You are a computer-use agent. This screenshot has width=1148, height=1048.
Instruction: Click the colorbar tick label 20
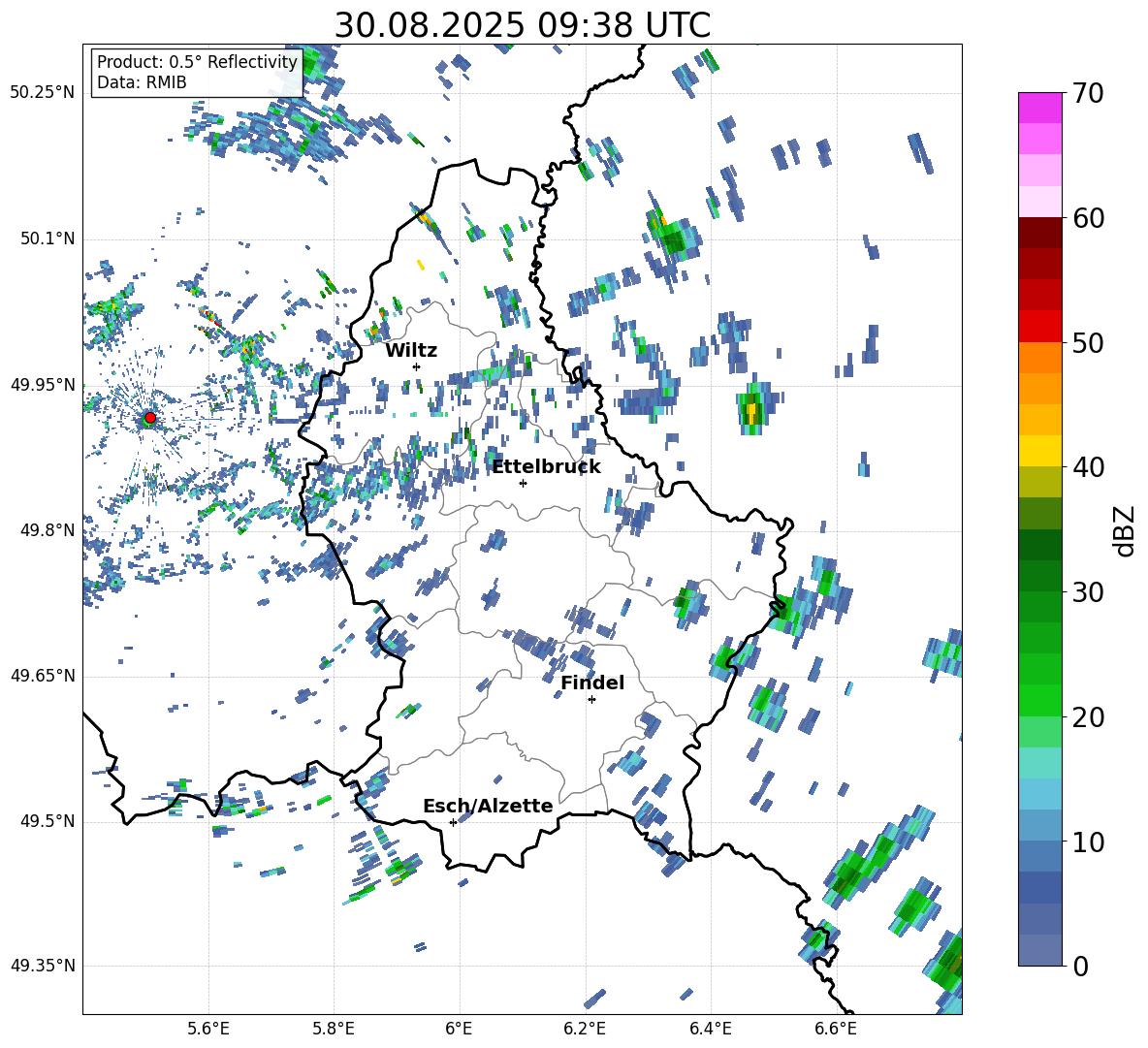coord(1088,716)
